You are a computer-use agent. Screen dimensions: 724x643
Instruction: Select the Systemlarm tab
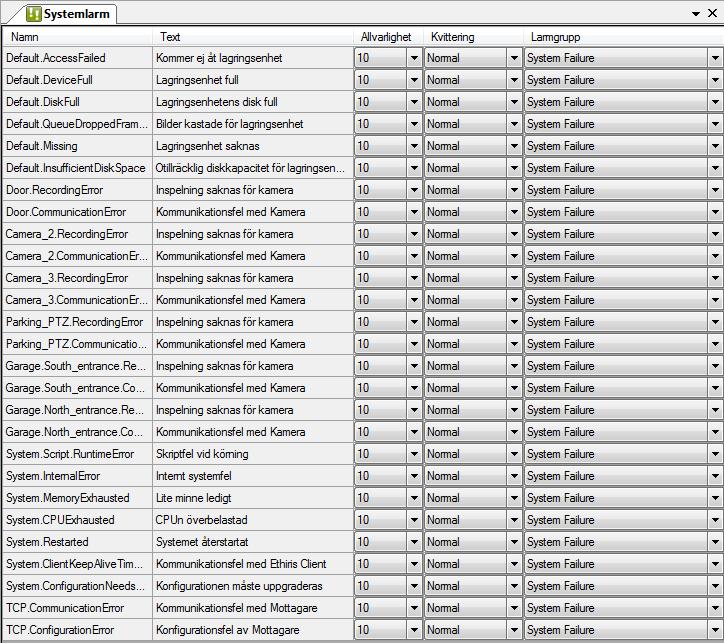68,14
